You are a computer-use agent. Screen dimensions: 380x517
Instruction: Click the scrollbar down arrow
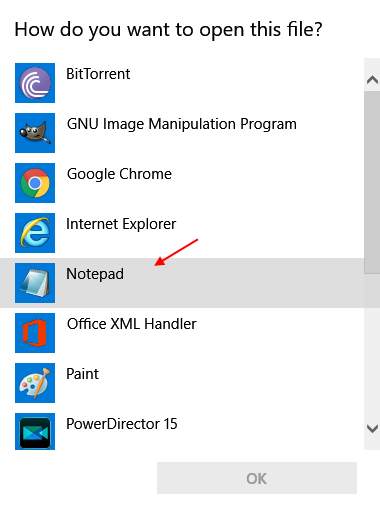coord(372,428)
